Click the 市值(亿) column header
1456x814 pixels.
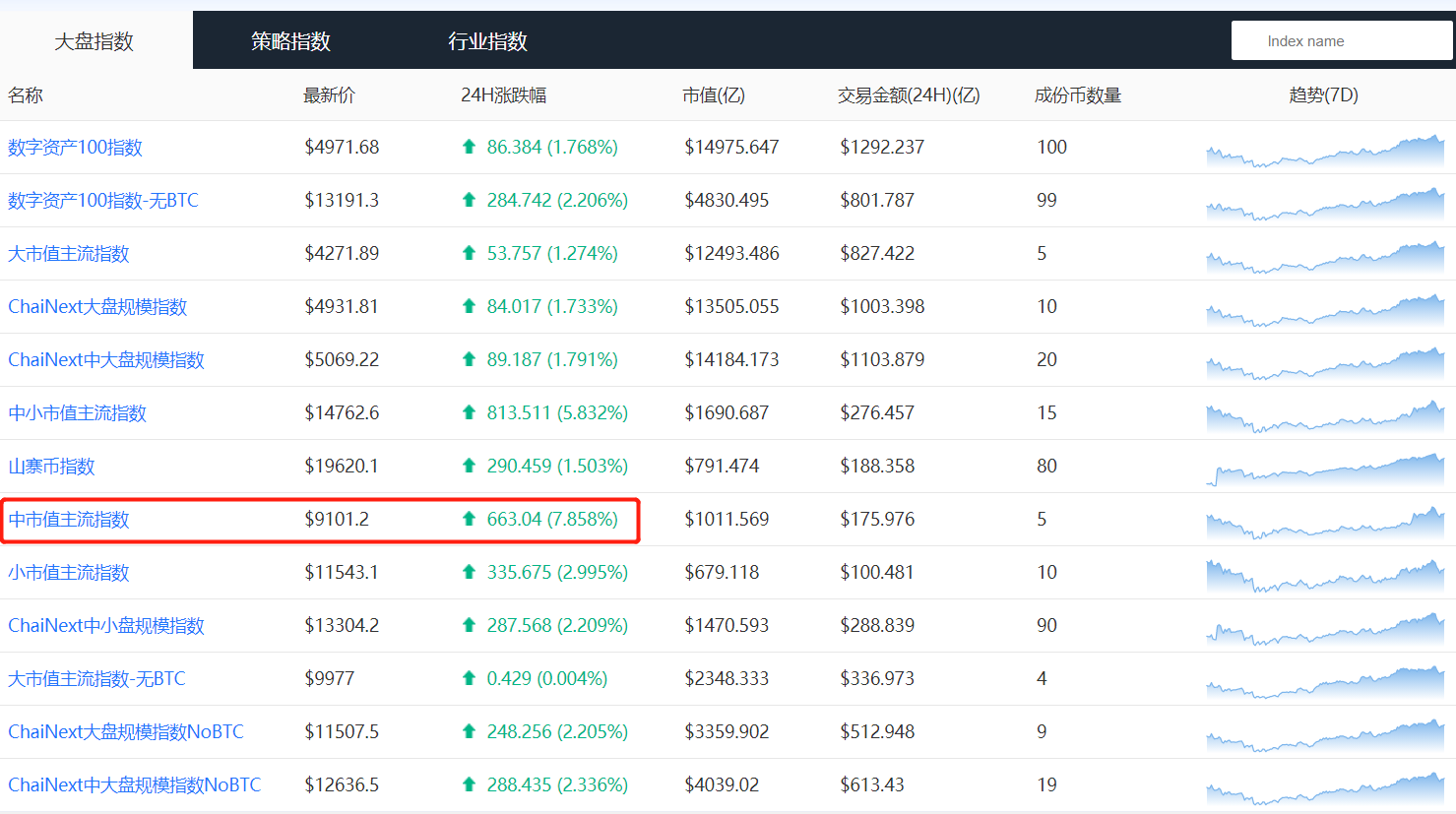[714, 95]
